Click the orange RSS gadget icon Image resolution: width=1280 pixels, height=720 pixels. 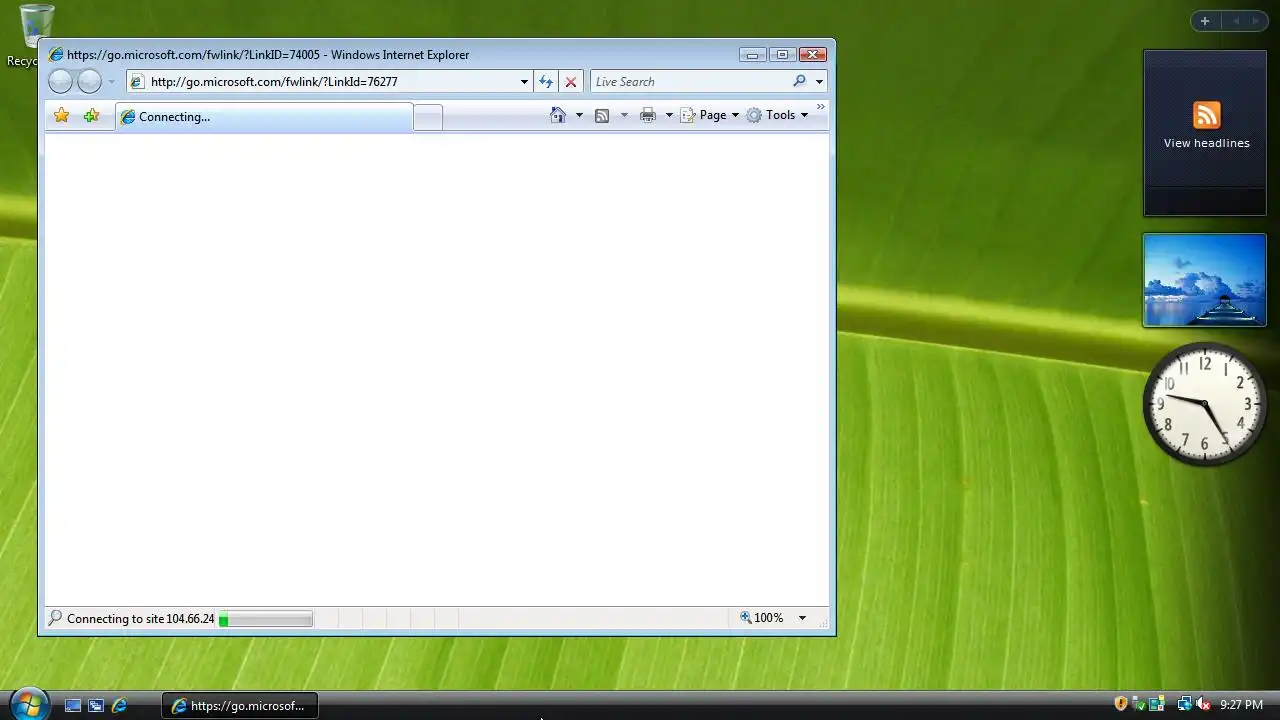1206,115
